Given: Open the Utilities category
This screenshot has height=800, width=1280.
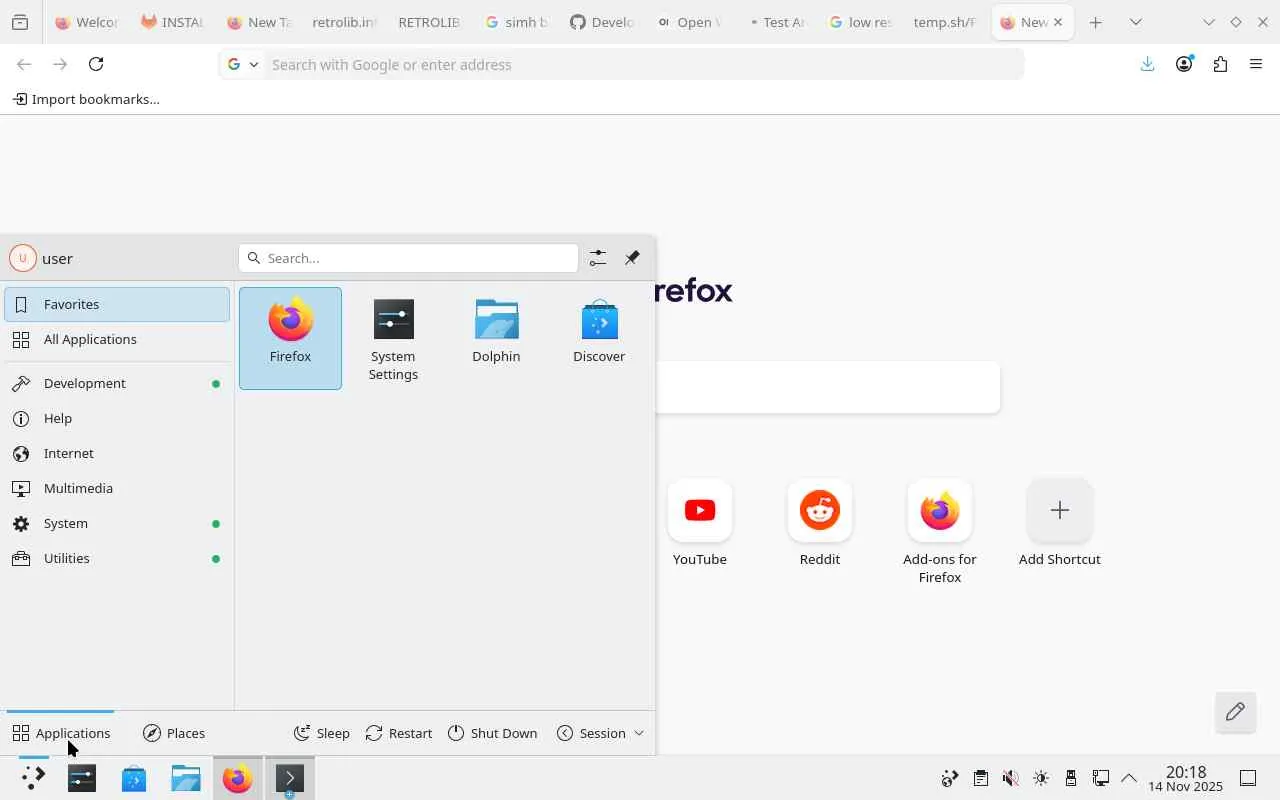Looking at the screenshot, I should point(117,558).
